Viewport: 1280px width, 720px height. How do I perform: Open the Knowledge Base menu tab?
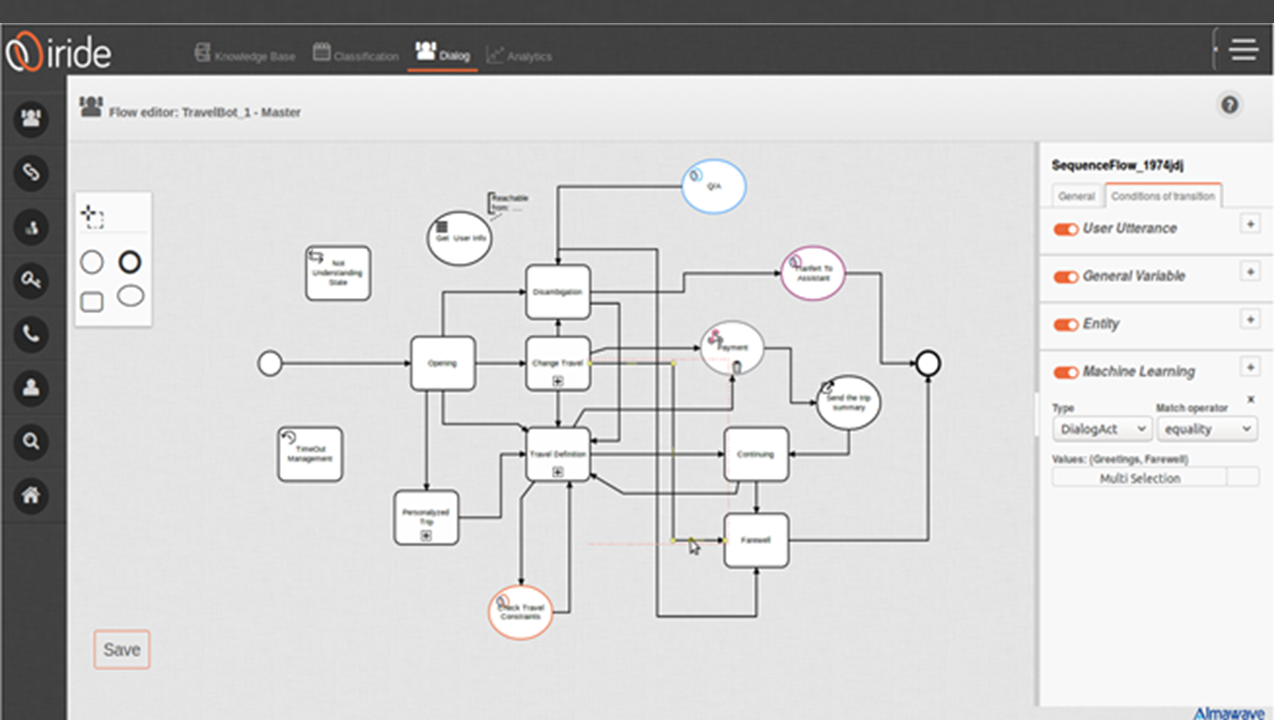(245, 55)
